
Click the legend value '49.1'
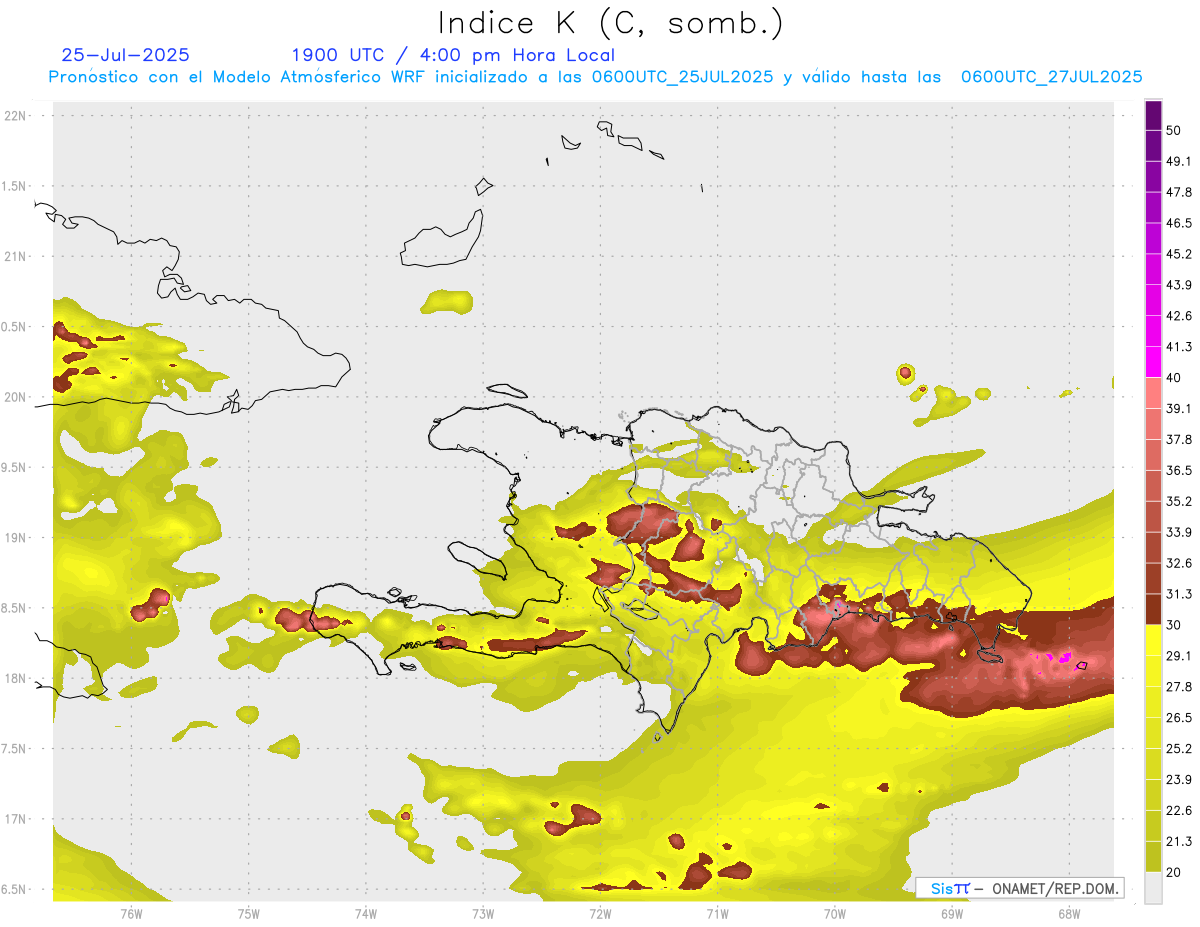pyautogui.click(x=1179, y=161)
